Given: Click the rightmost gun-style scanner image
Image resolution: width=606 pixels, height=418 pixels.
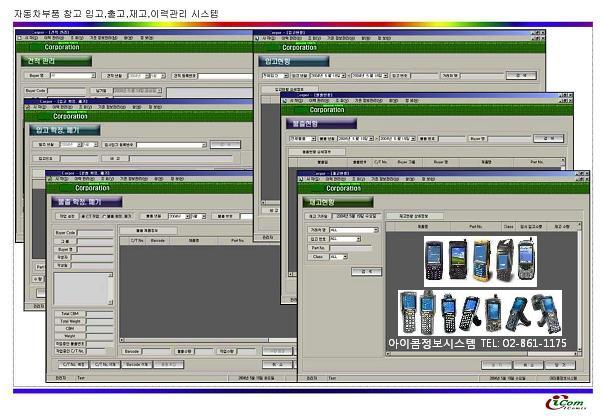Looking at the screenshot, I should coord(545,312).
